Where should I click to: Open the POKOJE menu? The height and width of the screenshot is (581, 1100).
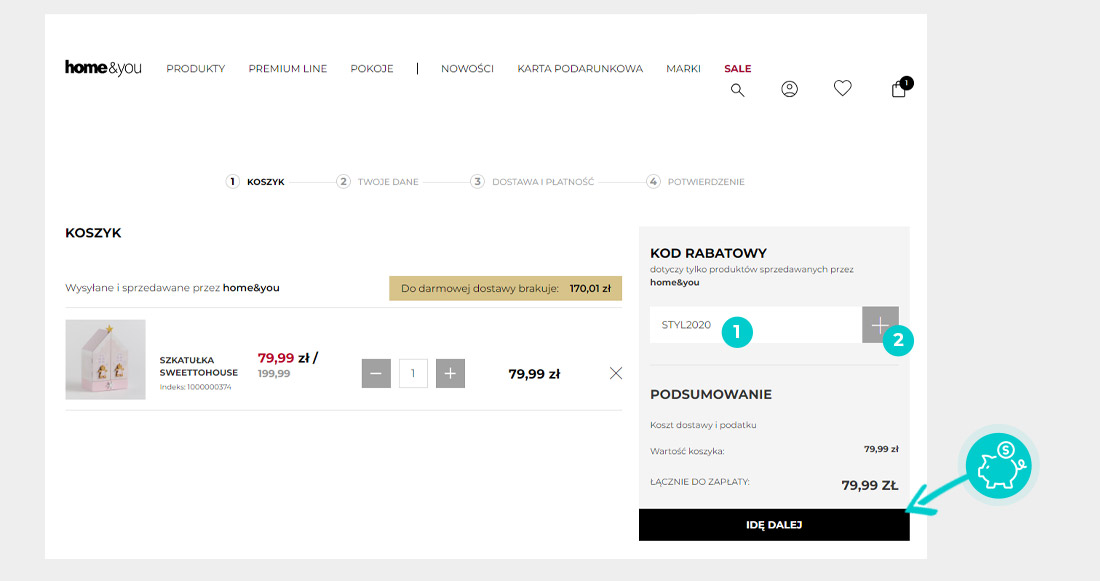(372, 69)
